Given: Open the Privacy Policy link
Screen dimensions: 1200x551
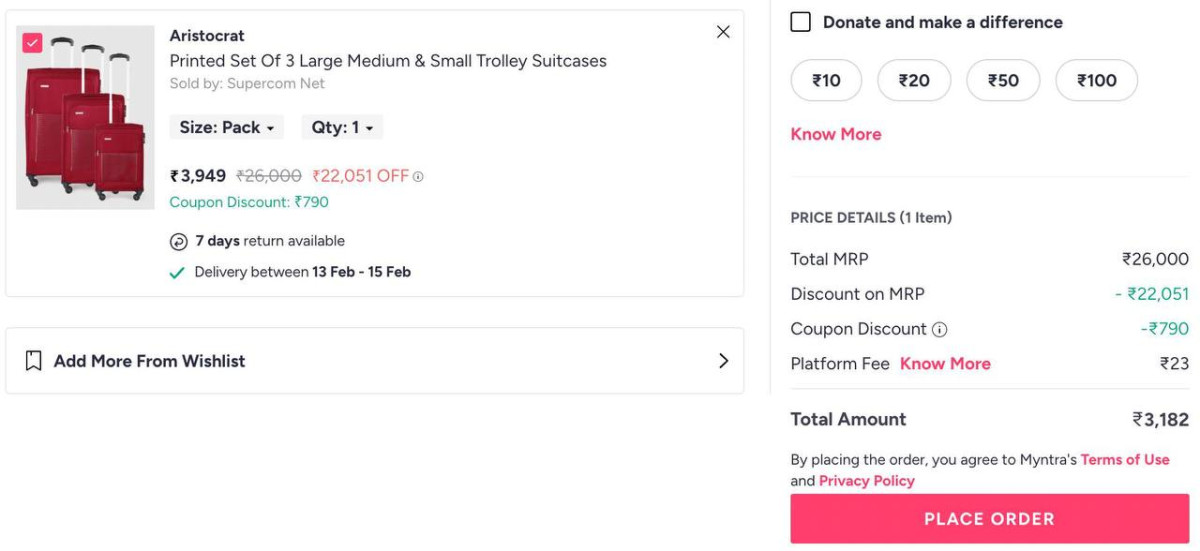Looking at the screenshot, I should (867, 481).
